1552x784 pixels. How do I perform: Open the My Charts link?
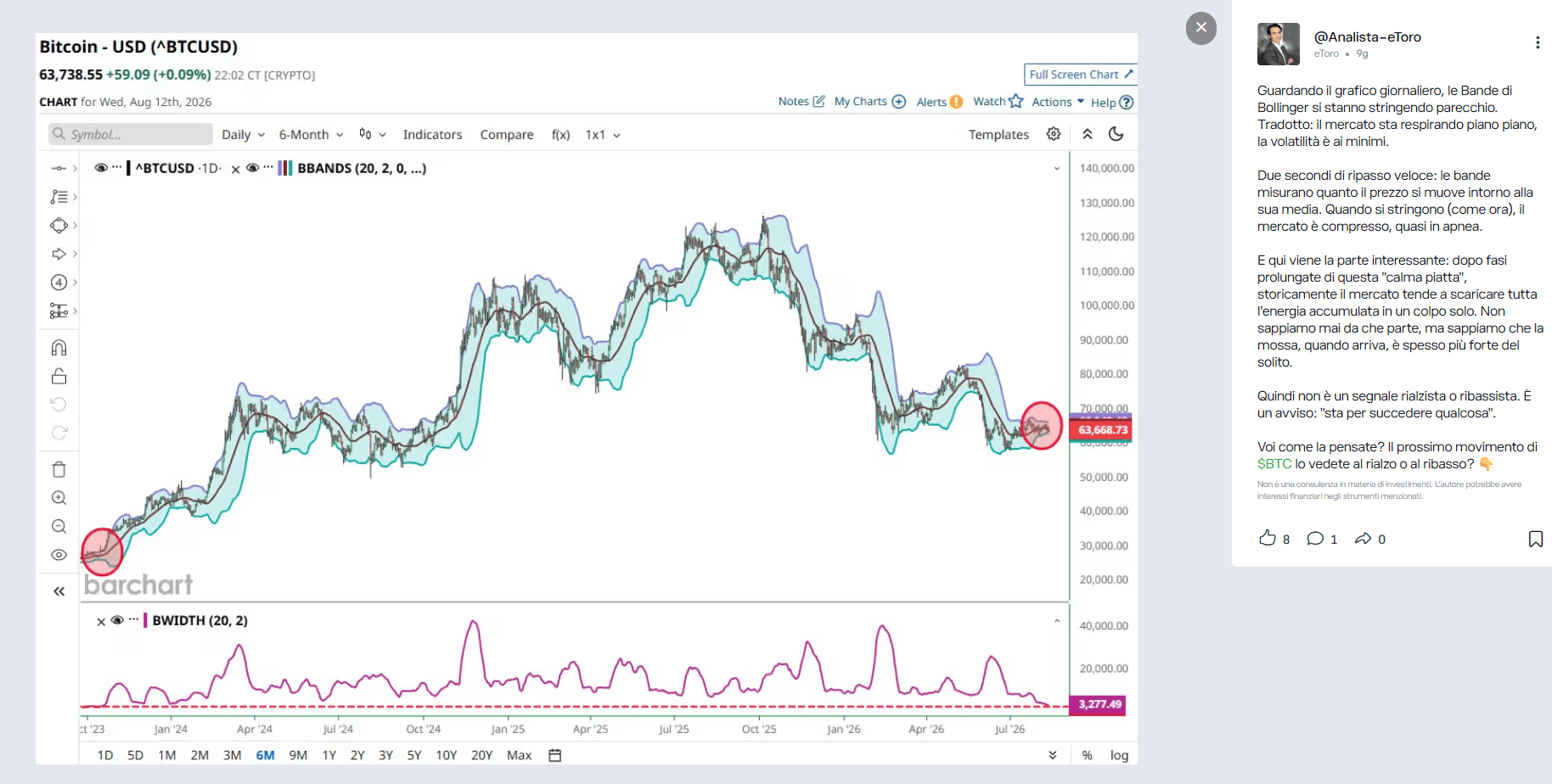pyautogui.click(x=870, y=101)
